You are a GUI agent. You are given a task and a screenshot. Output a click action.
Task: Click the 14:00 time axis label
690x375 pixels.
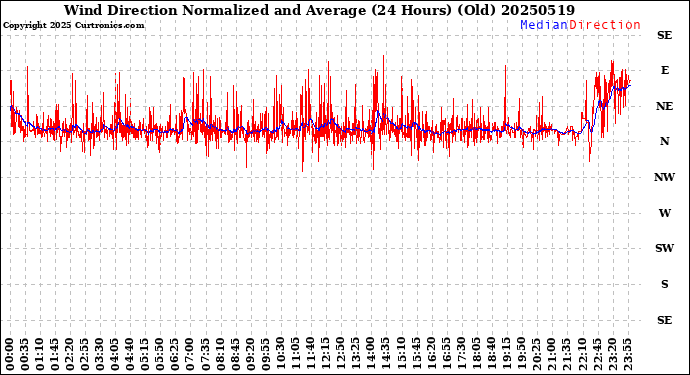(x=371, y=355)
